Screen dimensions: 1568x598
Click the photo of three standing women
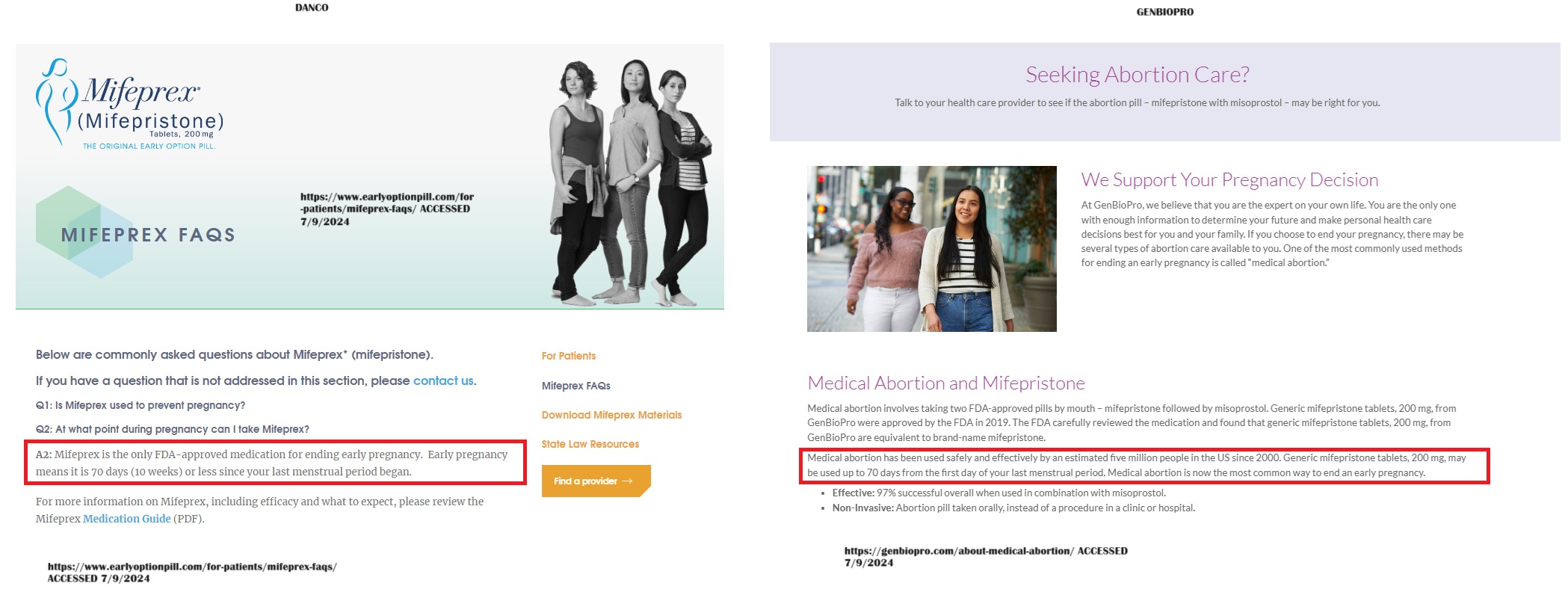(630, 182)
